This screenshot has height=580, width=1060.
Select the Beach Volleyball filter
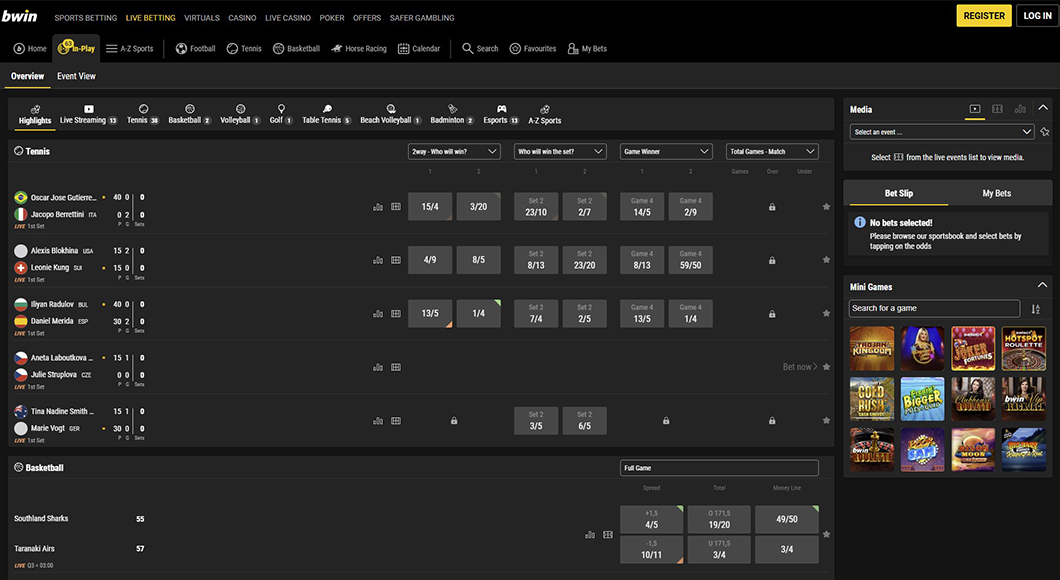point(391,114)
